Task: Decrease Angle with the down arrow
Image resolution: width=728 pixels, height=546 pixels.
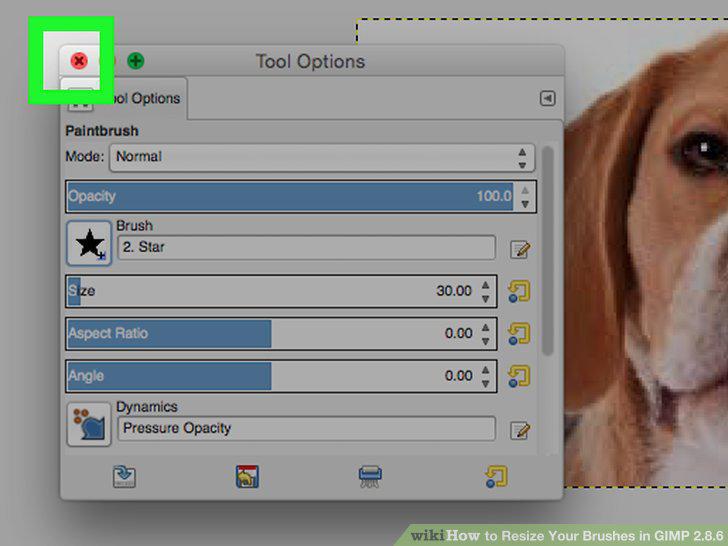Action: point(486,384)
